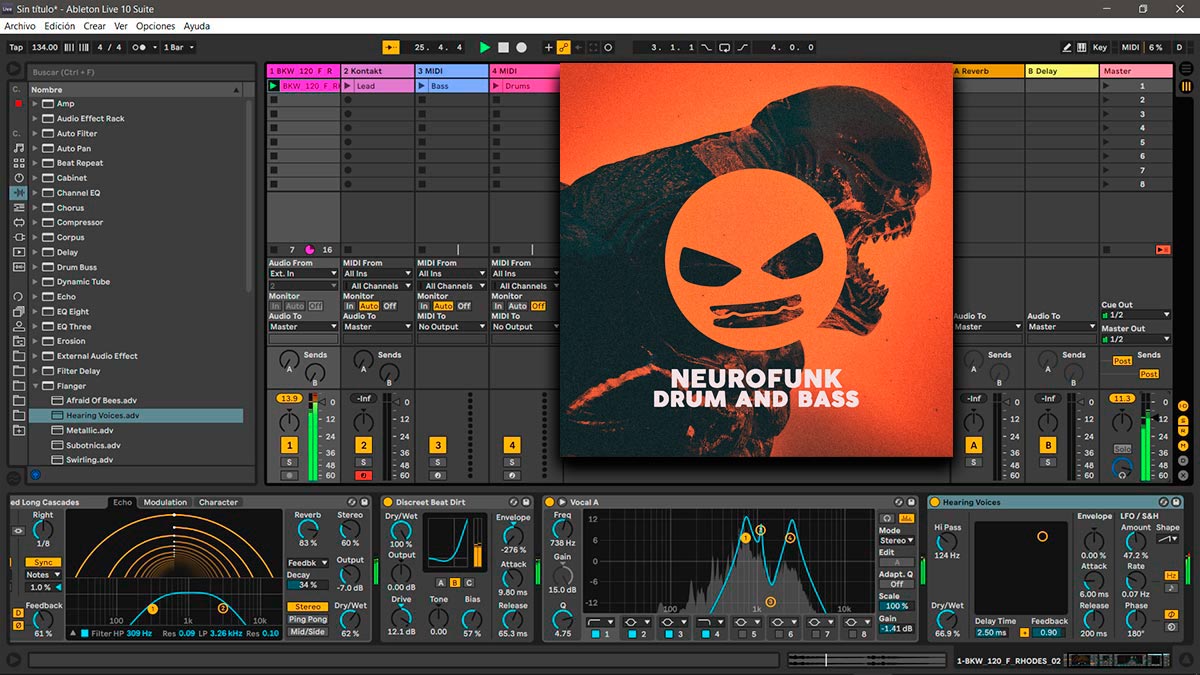Image resolution: width=1200 pixels, height=675 pixels.
Task: Switch to the Modulation tab in Echo
Action: [165, 502]
